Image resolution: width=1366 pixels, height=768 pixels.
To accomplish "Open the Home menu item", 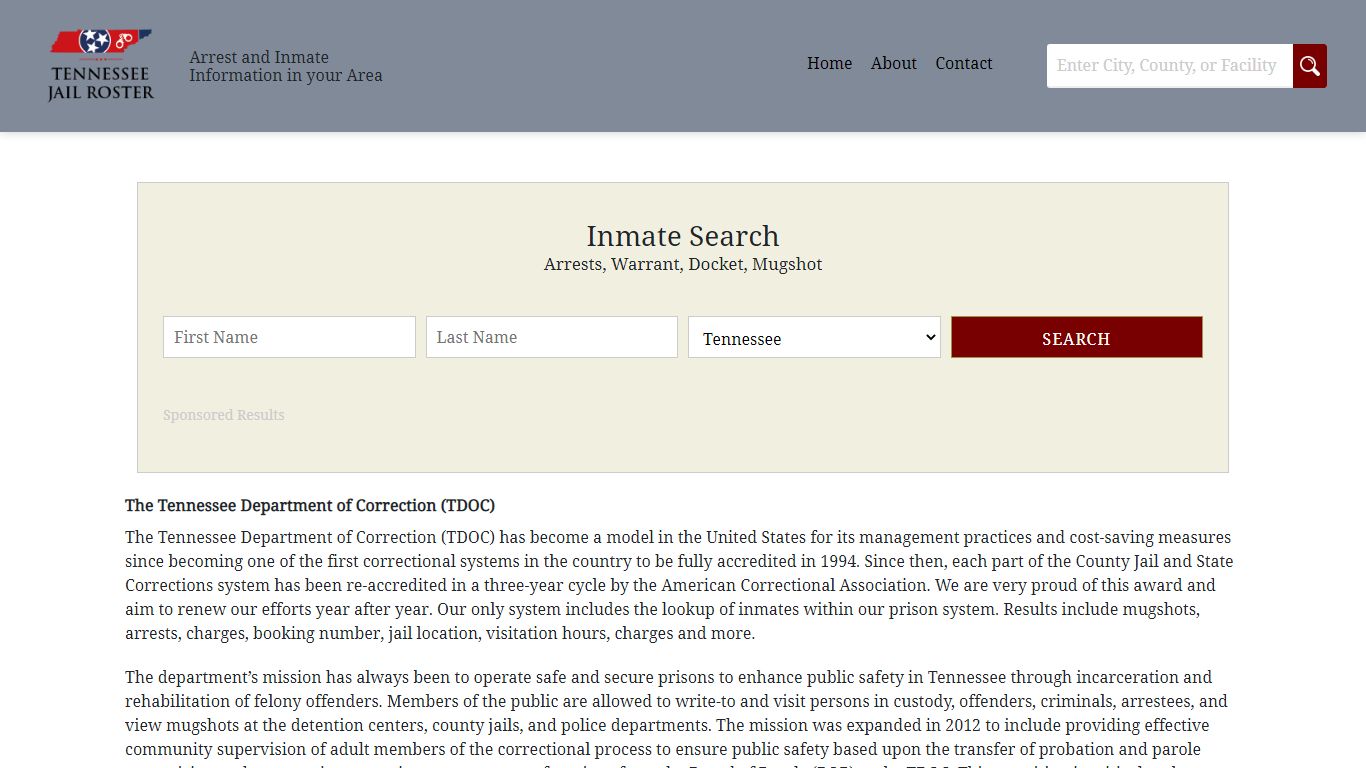I will click(x=829, y=63).
